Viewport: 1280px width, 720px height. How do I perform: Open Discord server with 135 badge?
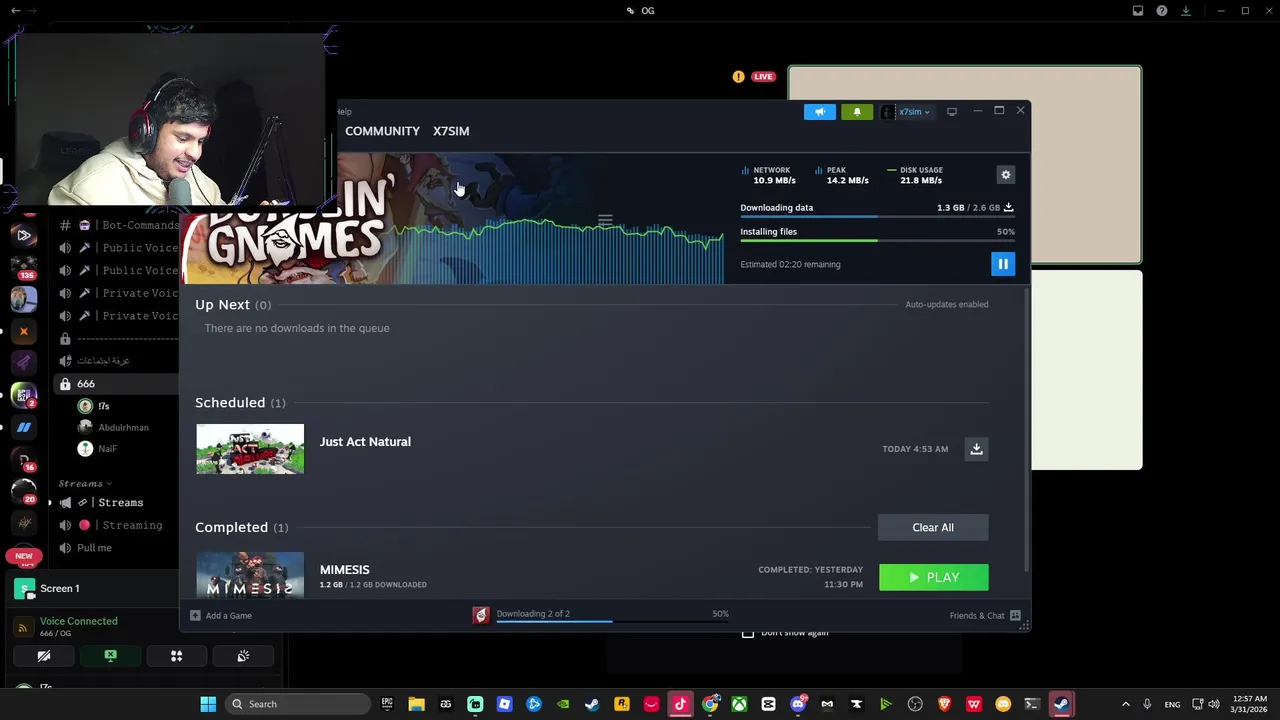click(24, 267)
